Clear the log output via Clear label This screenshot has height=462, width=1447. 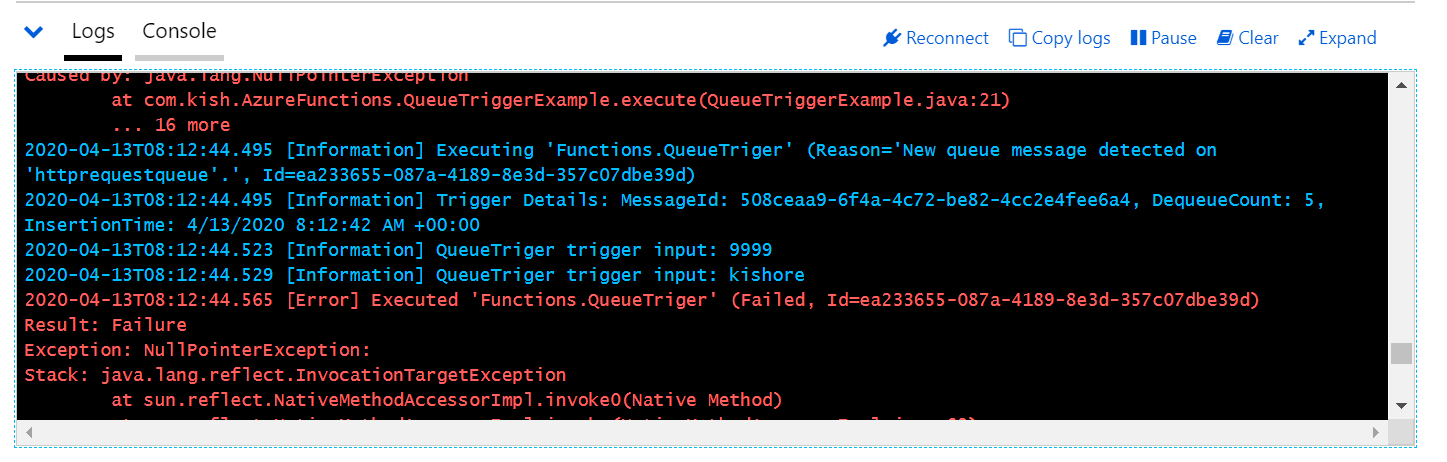pyautogui.click(x=1258, y=38)
